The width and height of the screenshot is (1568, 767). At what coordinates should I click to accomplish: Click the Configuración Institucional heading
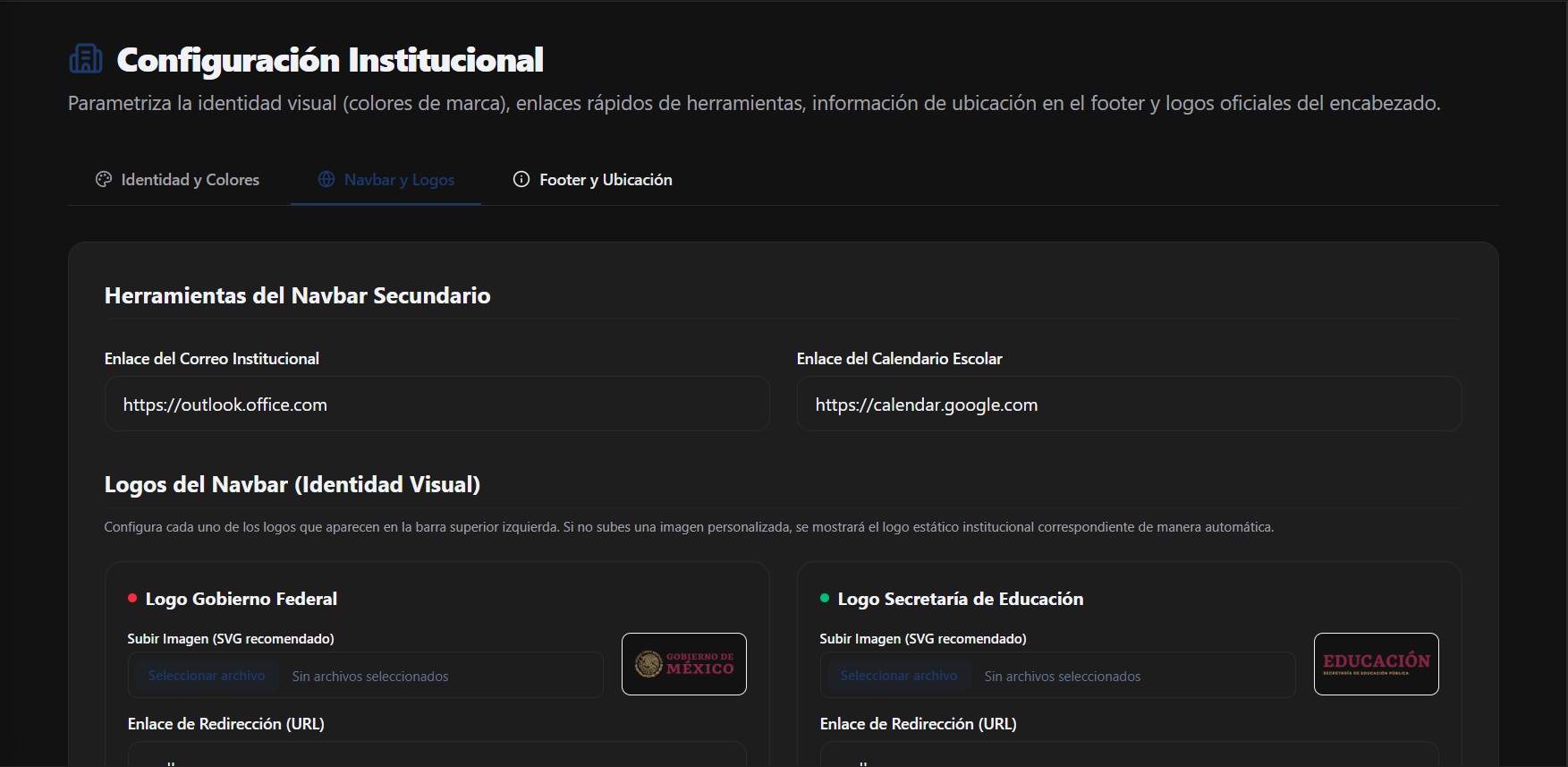pos(330,60)
